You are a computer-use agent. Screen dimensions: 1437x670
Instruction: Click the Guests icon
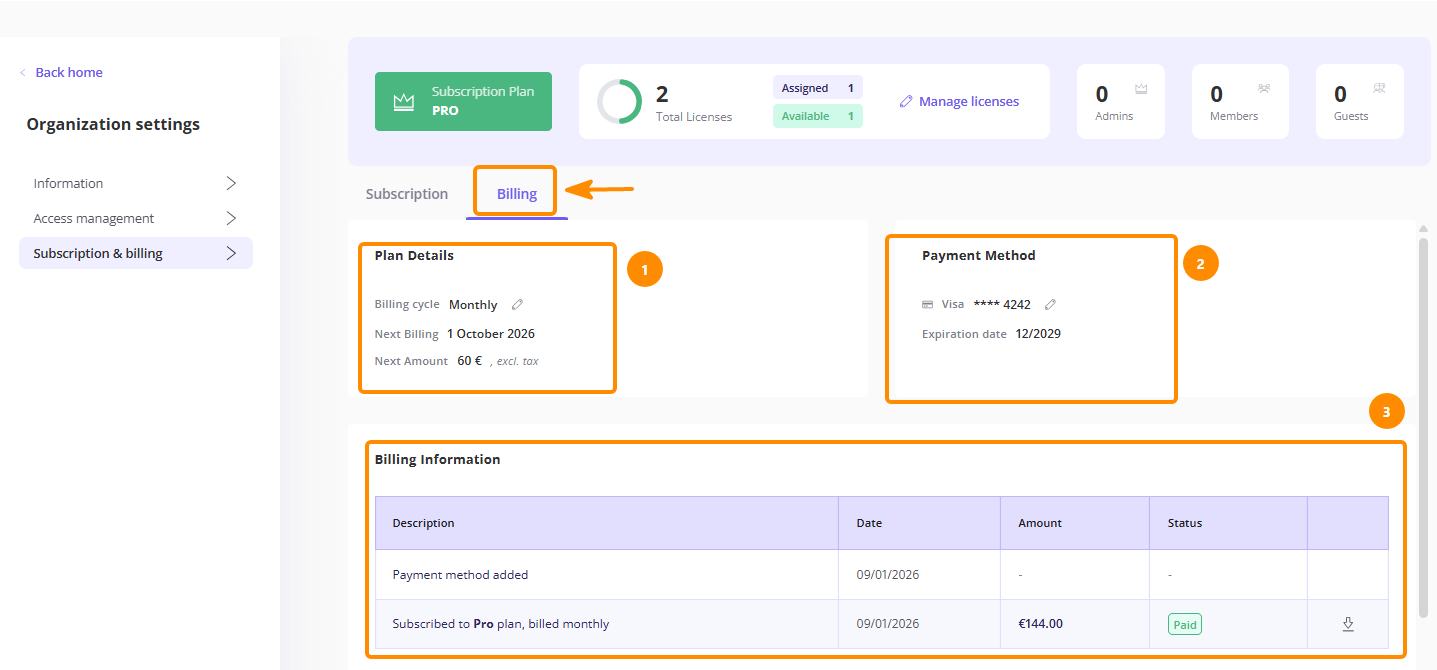click(x=1379, y=89)
